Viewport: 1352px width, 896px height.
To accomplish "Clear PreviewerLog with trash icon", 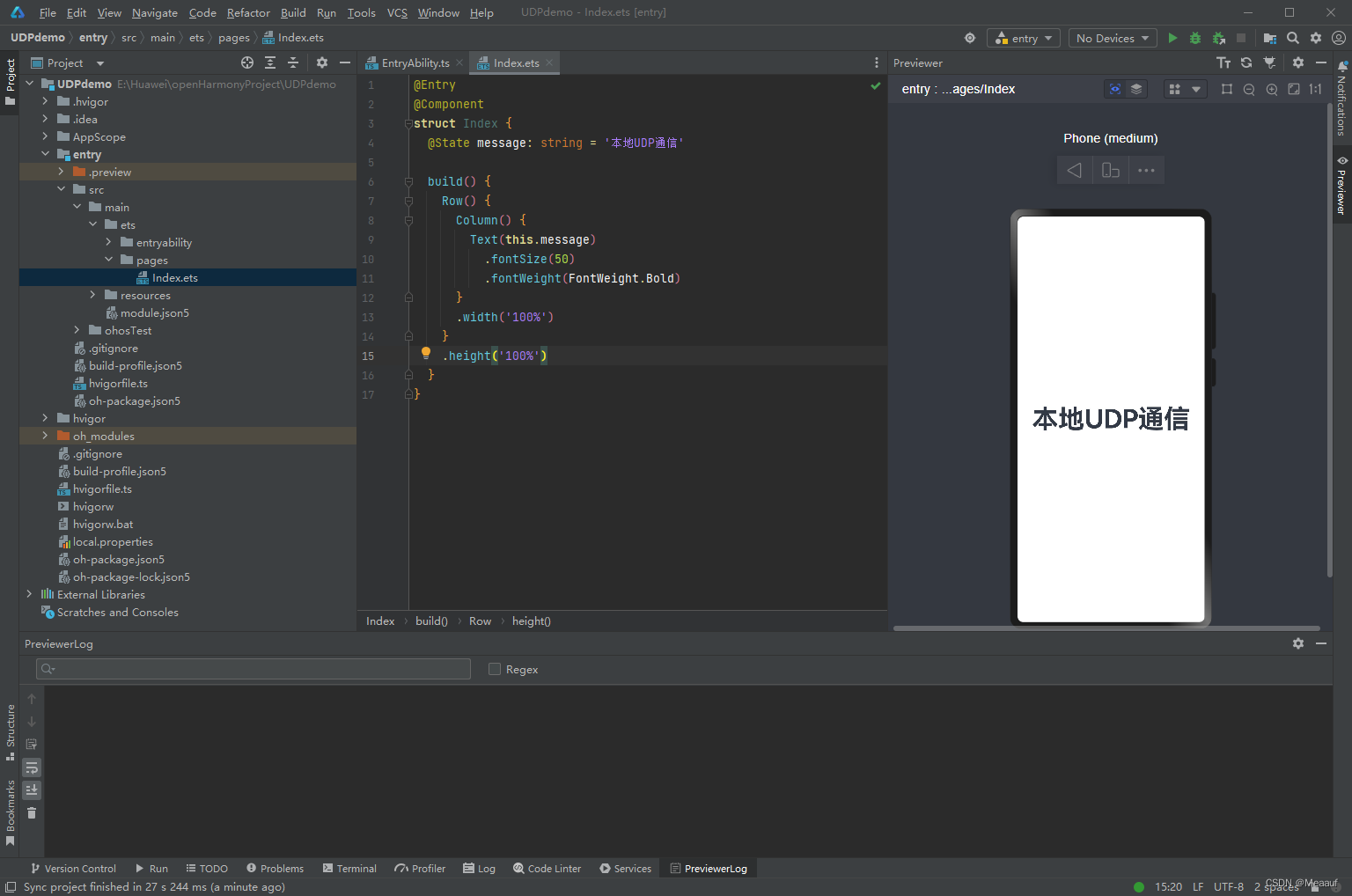I will pyautogui.click(x=32, y=812).
